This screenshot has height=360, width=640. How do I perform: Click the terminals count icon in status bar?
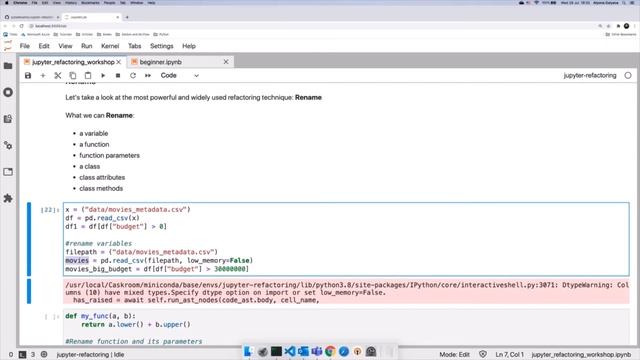(22, 355)
